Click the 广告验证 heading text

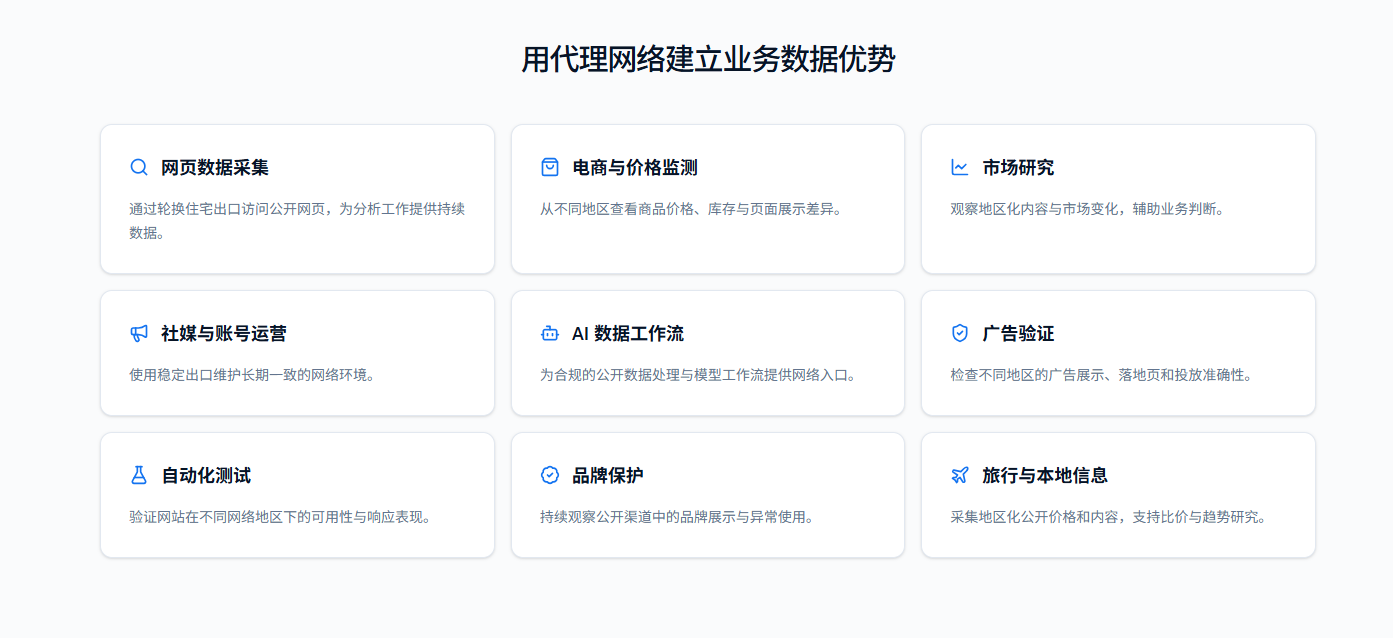pos(1018,333)
